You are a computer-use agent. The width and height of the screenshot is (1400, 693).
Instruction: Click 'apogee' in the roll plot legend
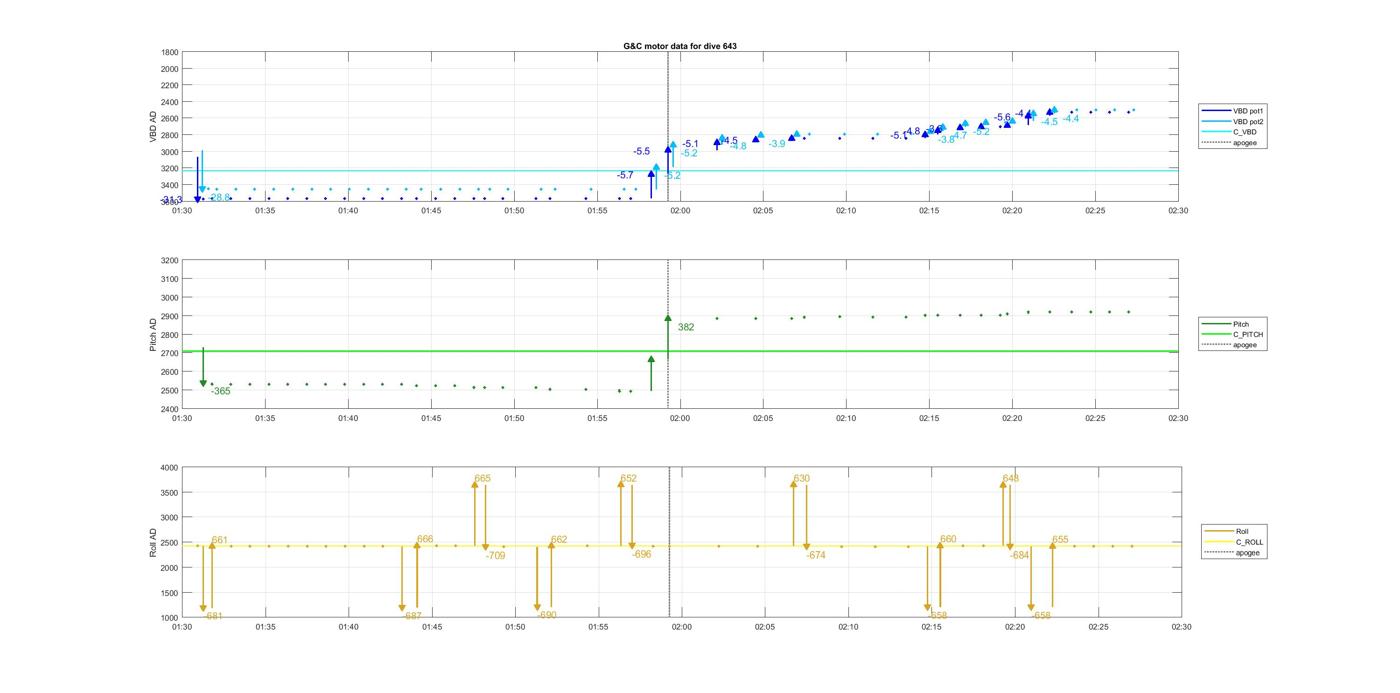tap(1247, 552)
